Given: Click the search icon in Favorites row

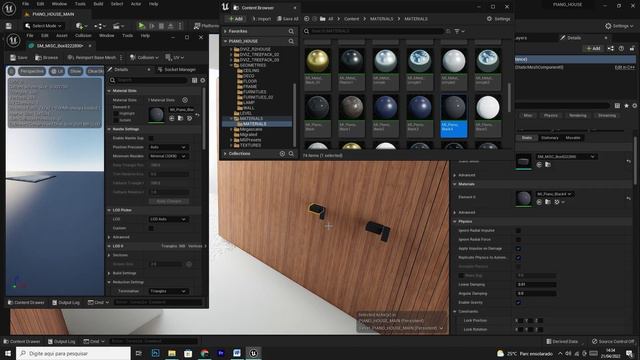Looking at the screenshot, I should (x=291, y=31).
